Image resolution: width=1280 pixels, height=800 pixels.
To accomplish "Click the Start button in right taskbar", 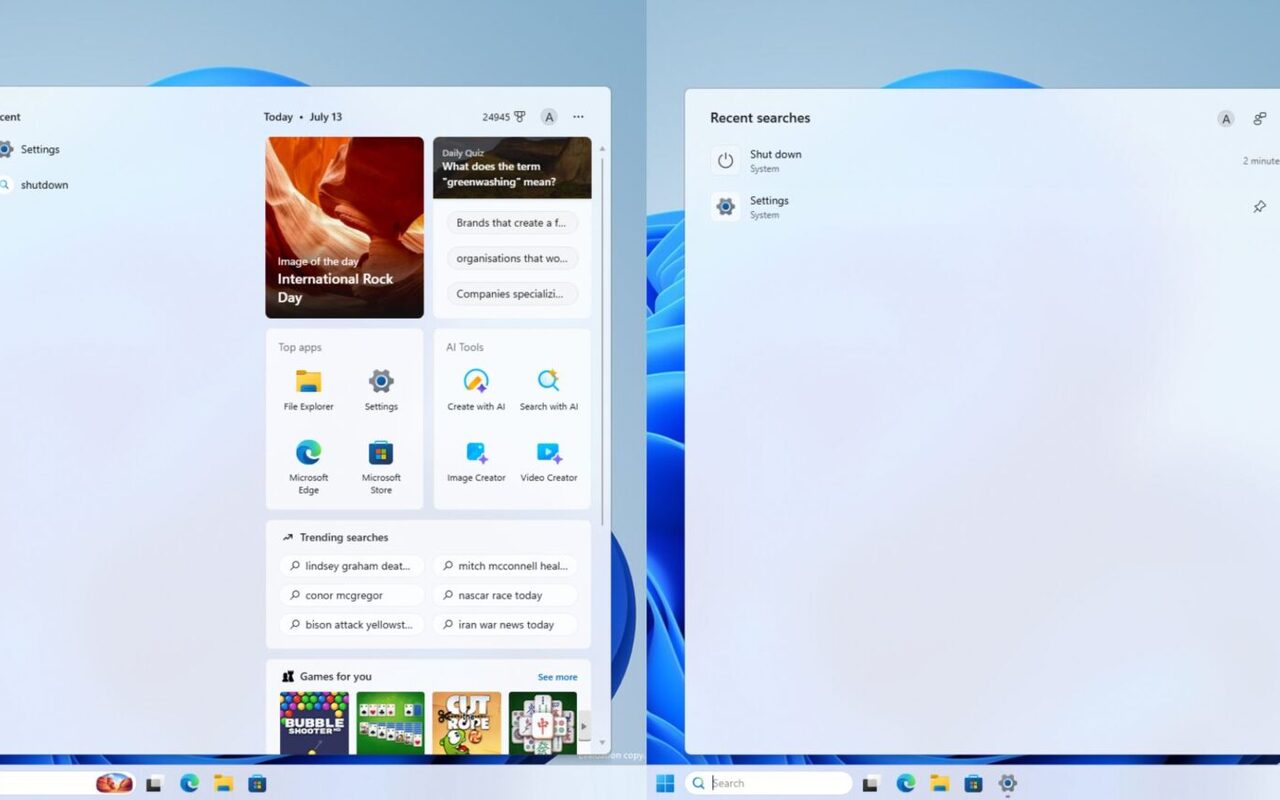I will [x=665, y=783].
